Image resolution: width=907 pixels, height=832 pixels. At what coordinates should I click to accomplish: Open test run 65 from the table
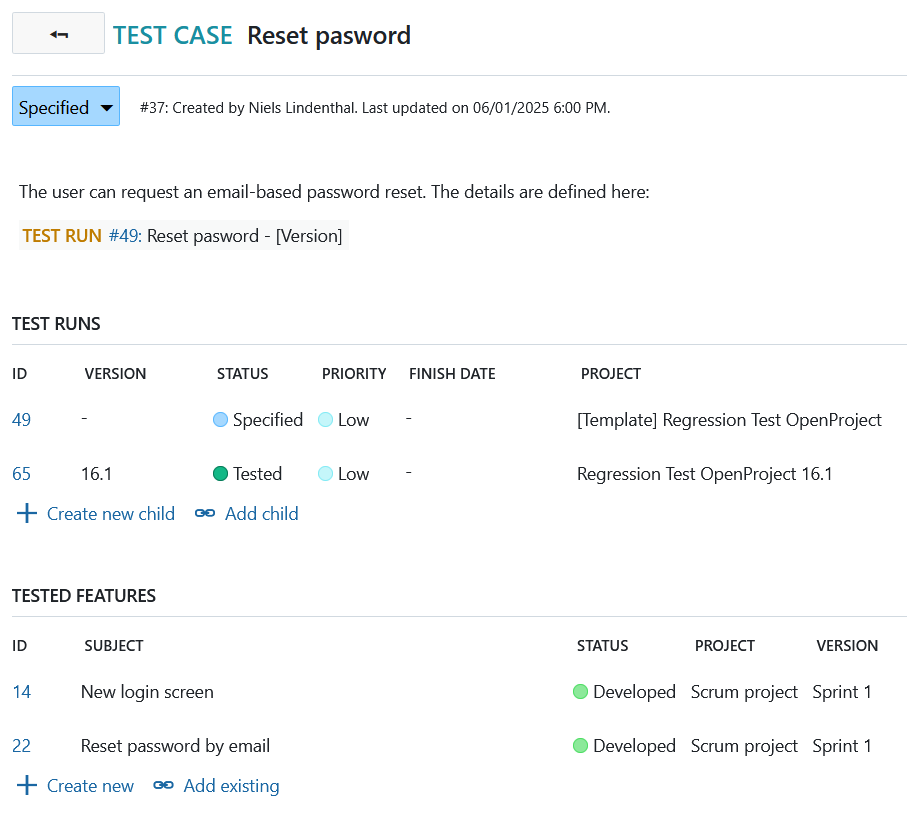pyautogui.click(x=21, y=474)
